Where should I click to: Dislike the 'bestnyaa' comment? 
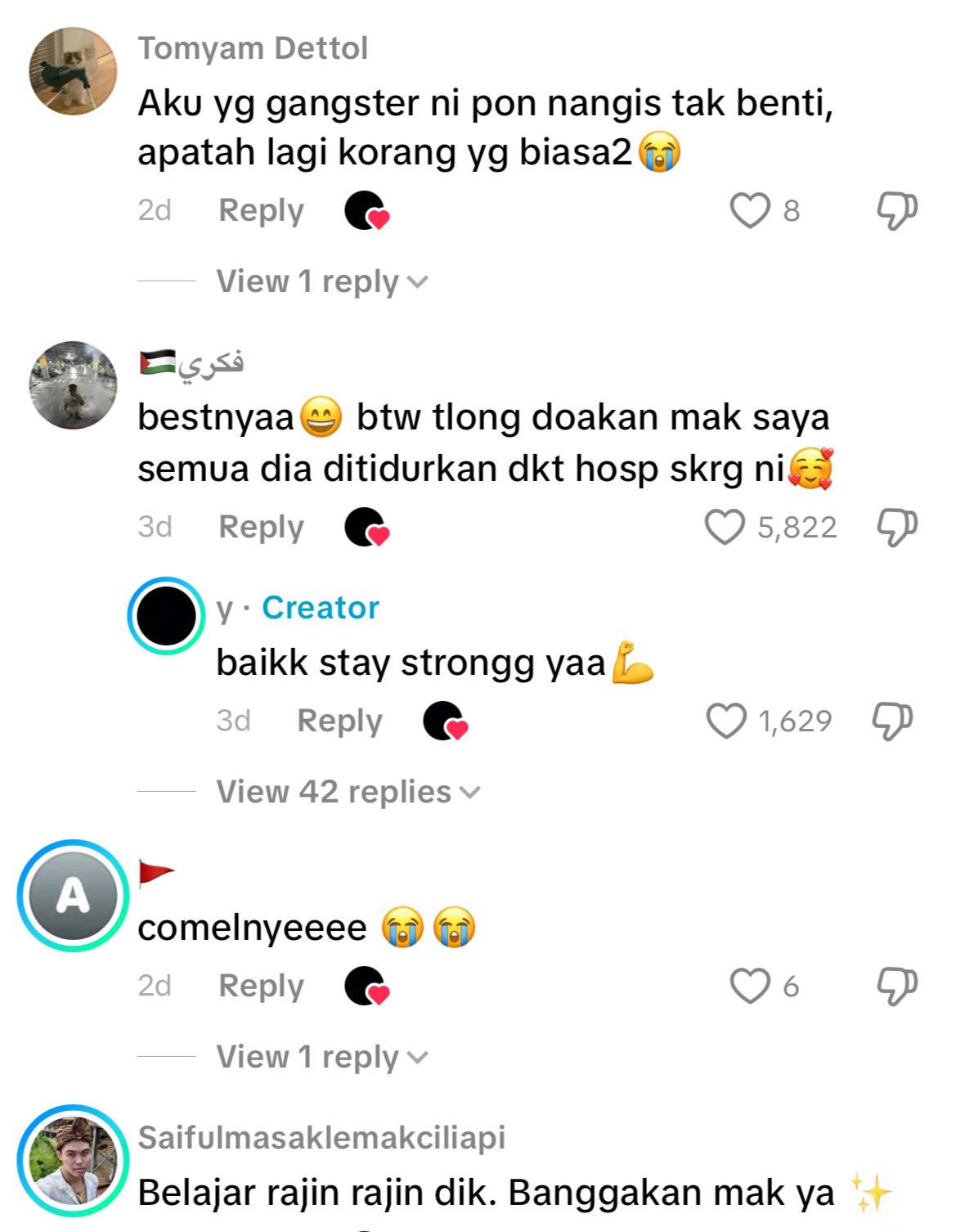tap(897, 528)
